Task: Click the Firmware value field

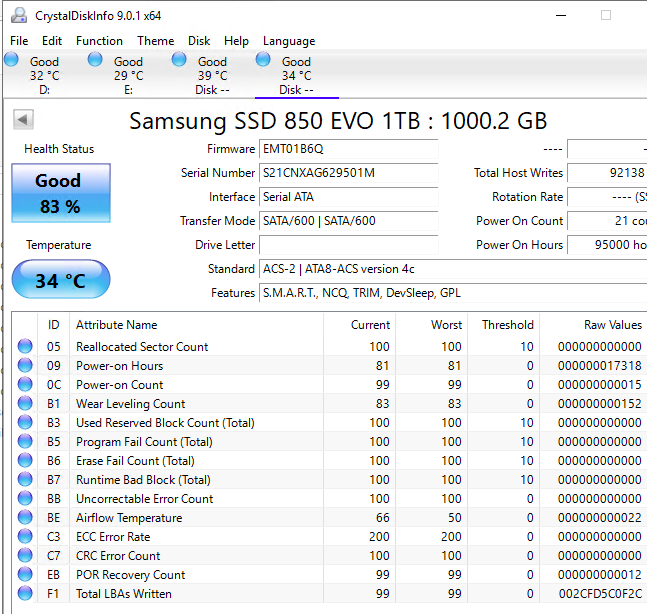Action: pyautogui.click(x=348, y=149)
